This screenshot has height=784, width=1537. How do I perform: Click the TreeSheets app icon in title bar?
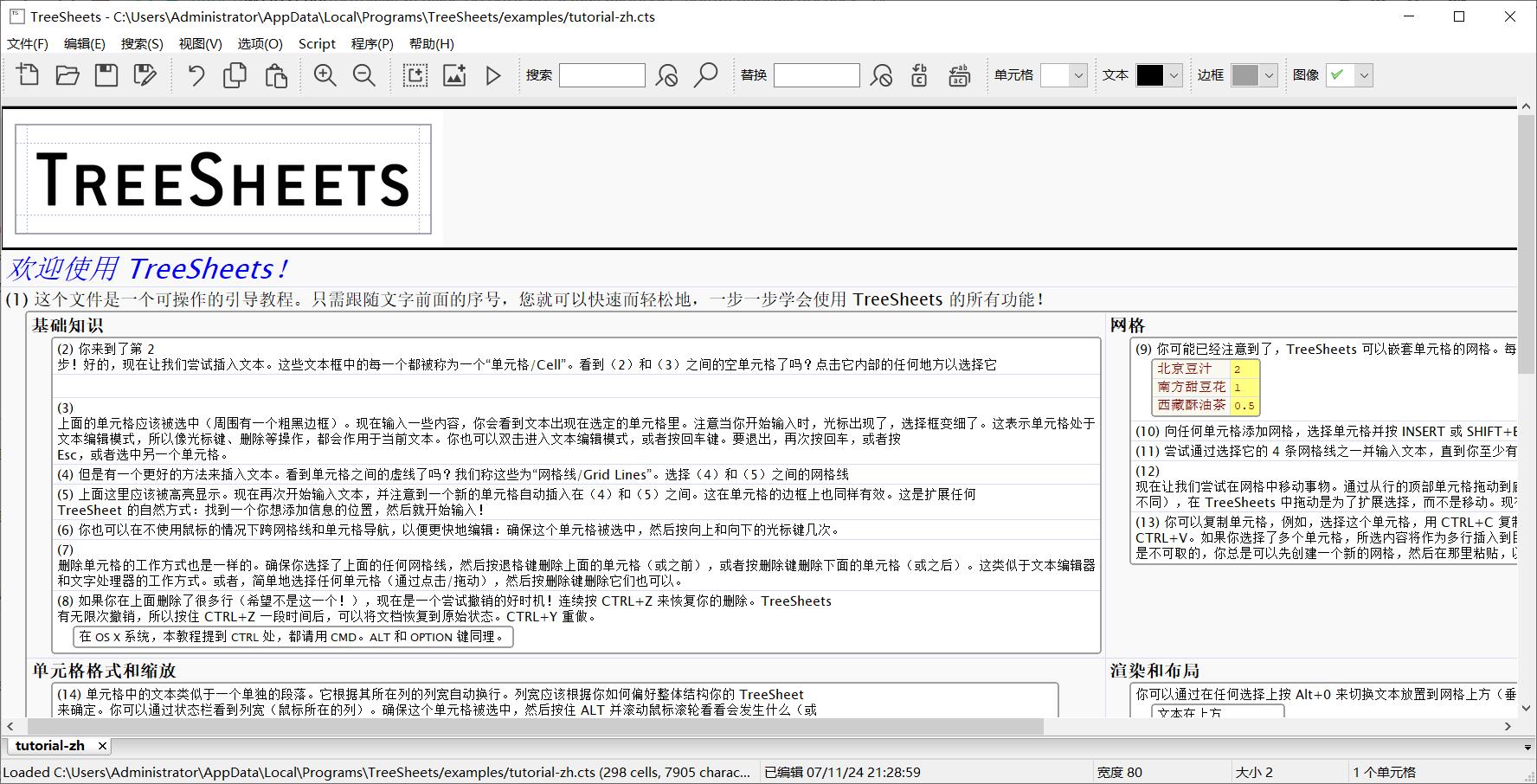pyautogui.click(x=16, y=16)
